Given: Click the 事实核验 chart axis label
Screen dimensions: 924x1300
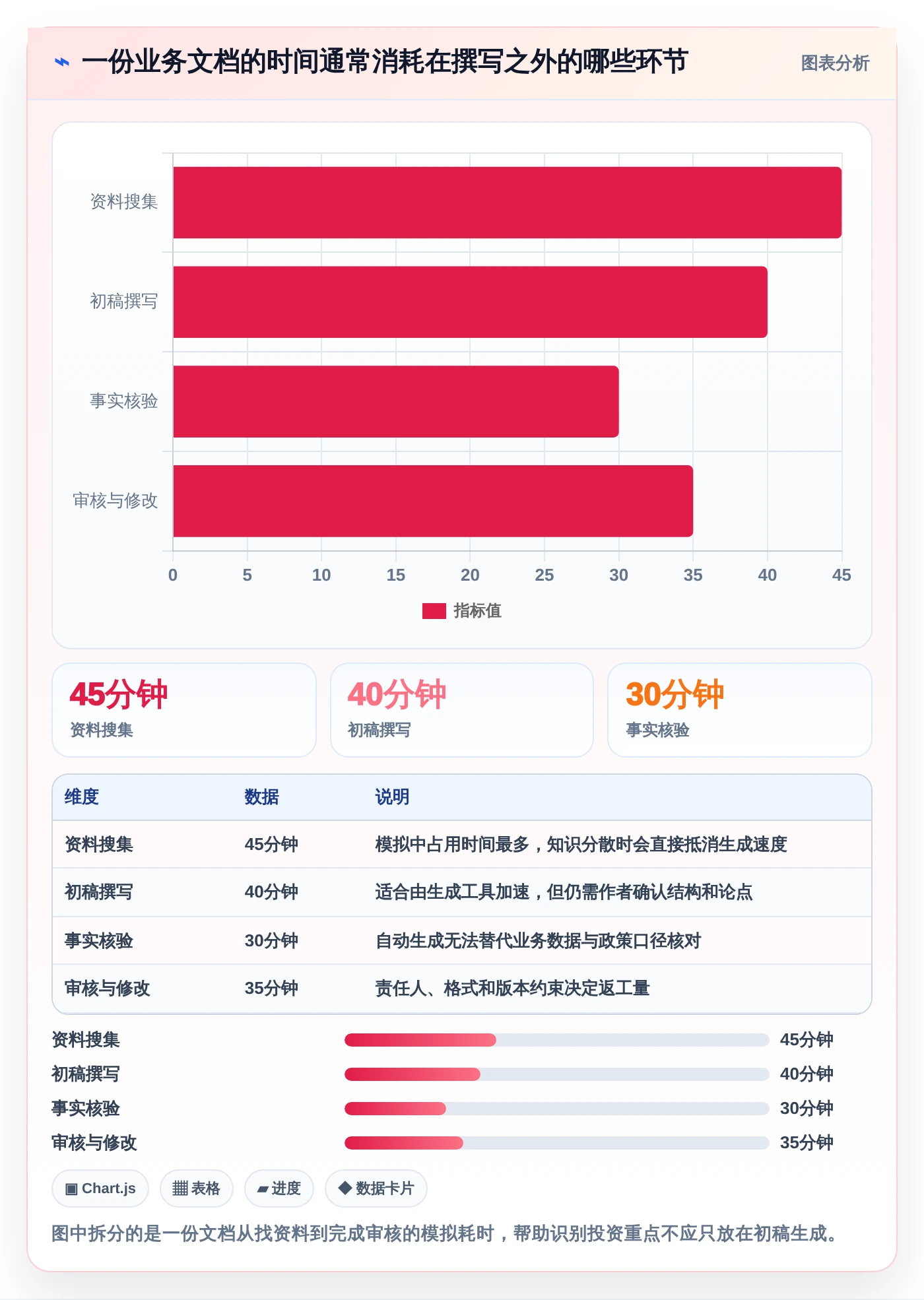Looking at the screenshot, I should point(124,401).
